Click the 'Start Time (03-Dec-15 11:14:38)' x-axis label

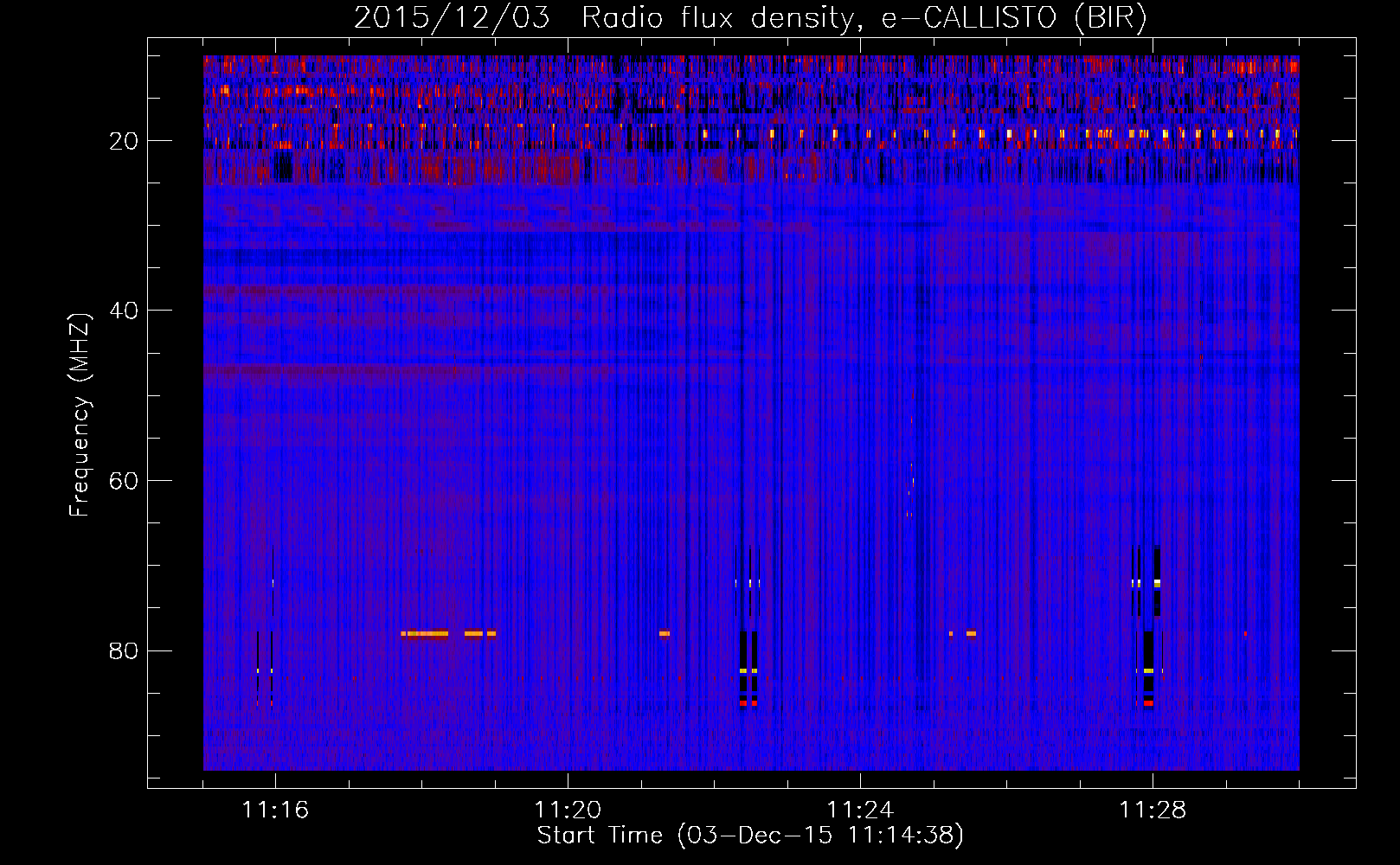(x=750, y=836)
